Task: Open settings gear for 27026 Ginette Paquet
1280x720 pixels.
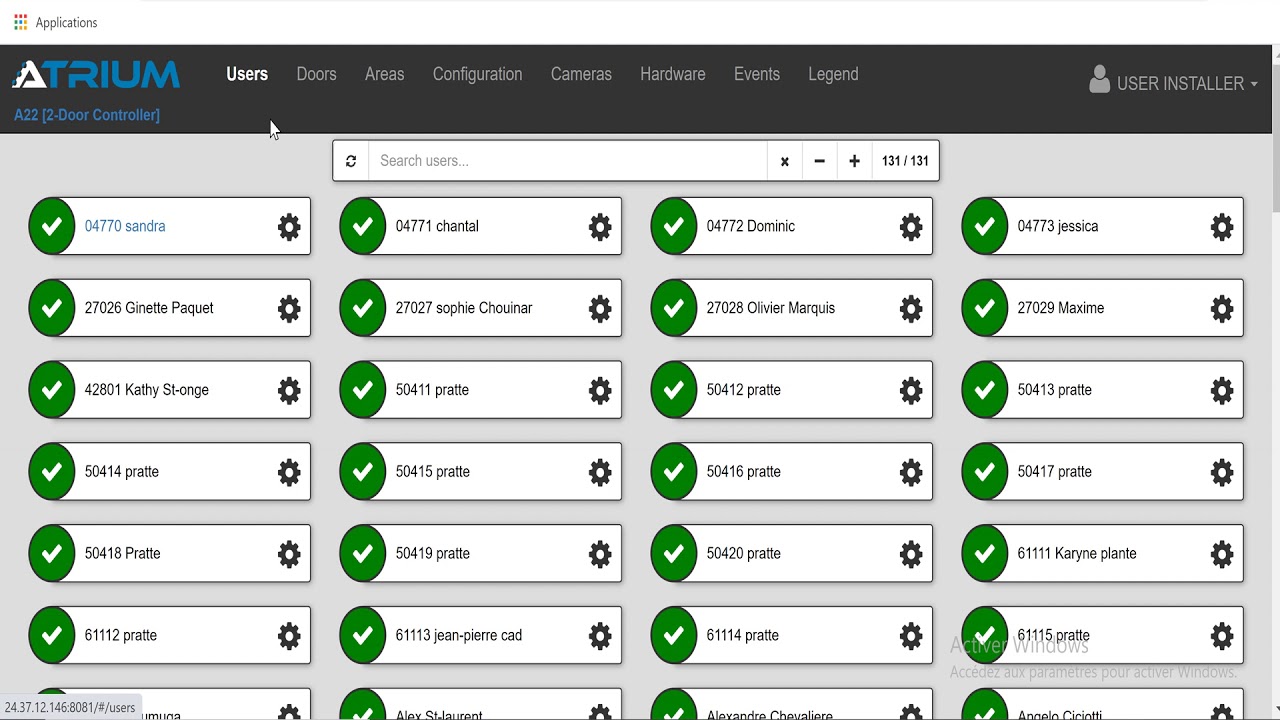Action: [289, 309]
